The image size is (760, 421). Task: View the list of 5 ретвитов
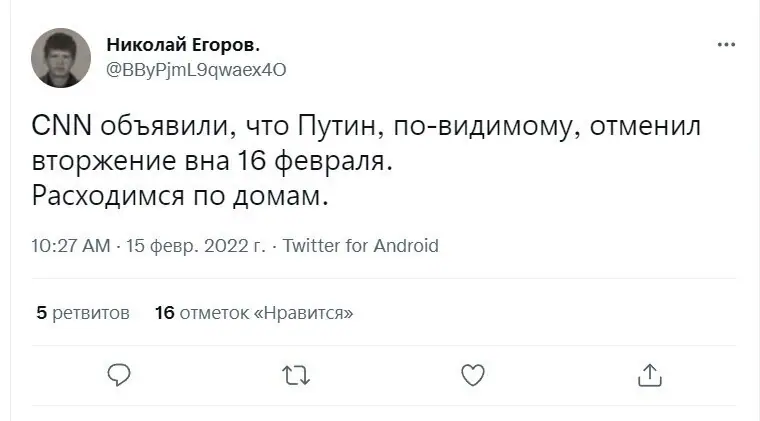pyautogui.click(x=83, y=313)
